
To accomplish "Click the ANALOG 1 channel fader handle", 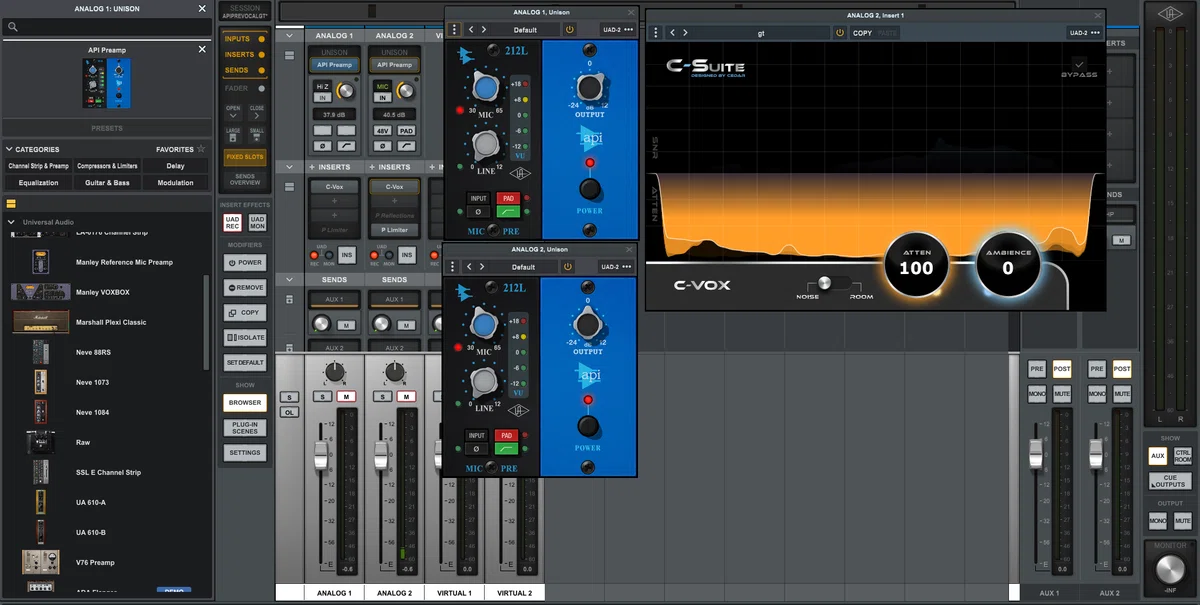I will 321,455.
